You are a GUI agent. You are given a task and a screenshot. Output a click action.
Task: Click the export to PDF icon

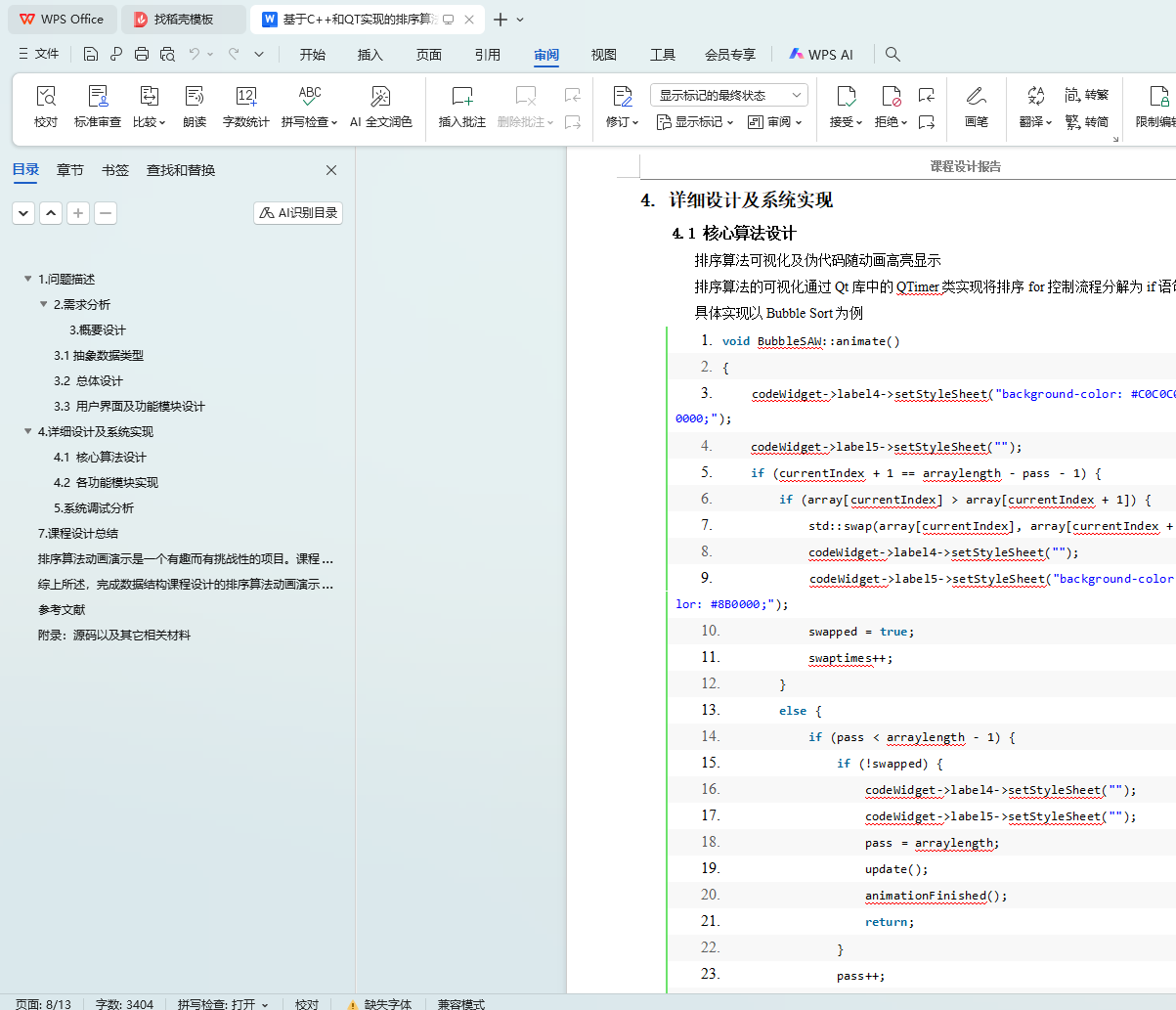[x=116, y=54]
